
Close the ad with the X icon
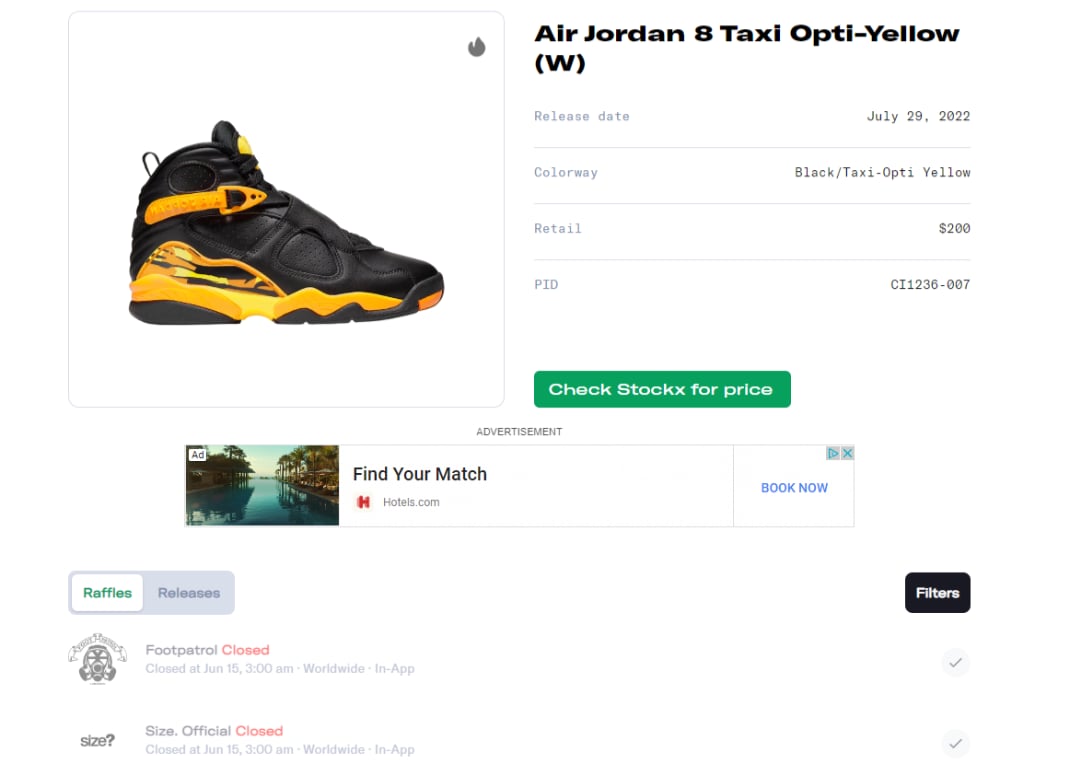point(847,453)
